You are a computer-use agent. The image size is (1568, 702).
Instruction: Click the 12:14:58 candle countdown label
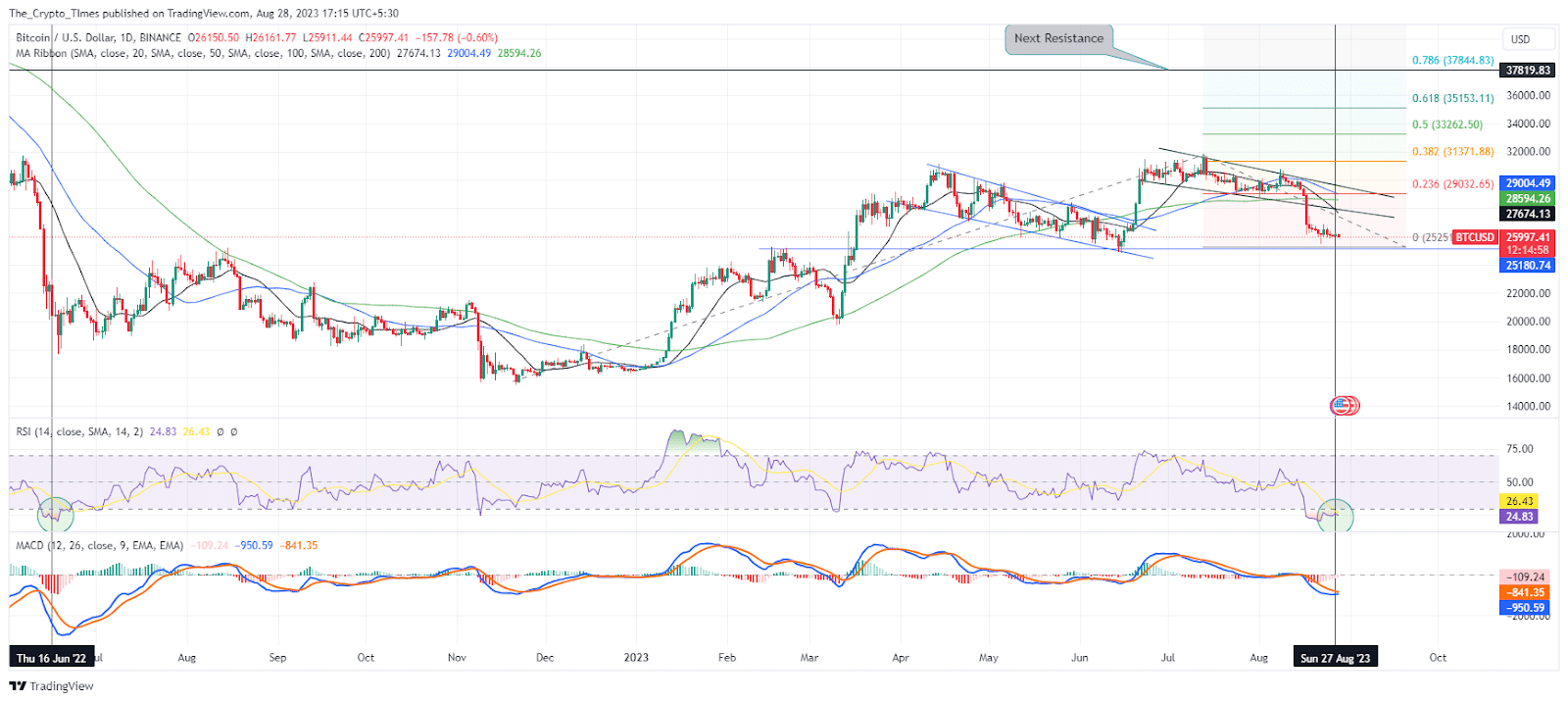point(1529,251)
